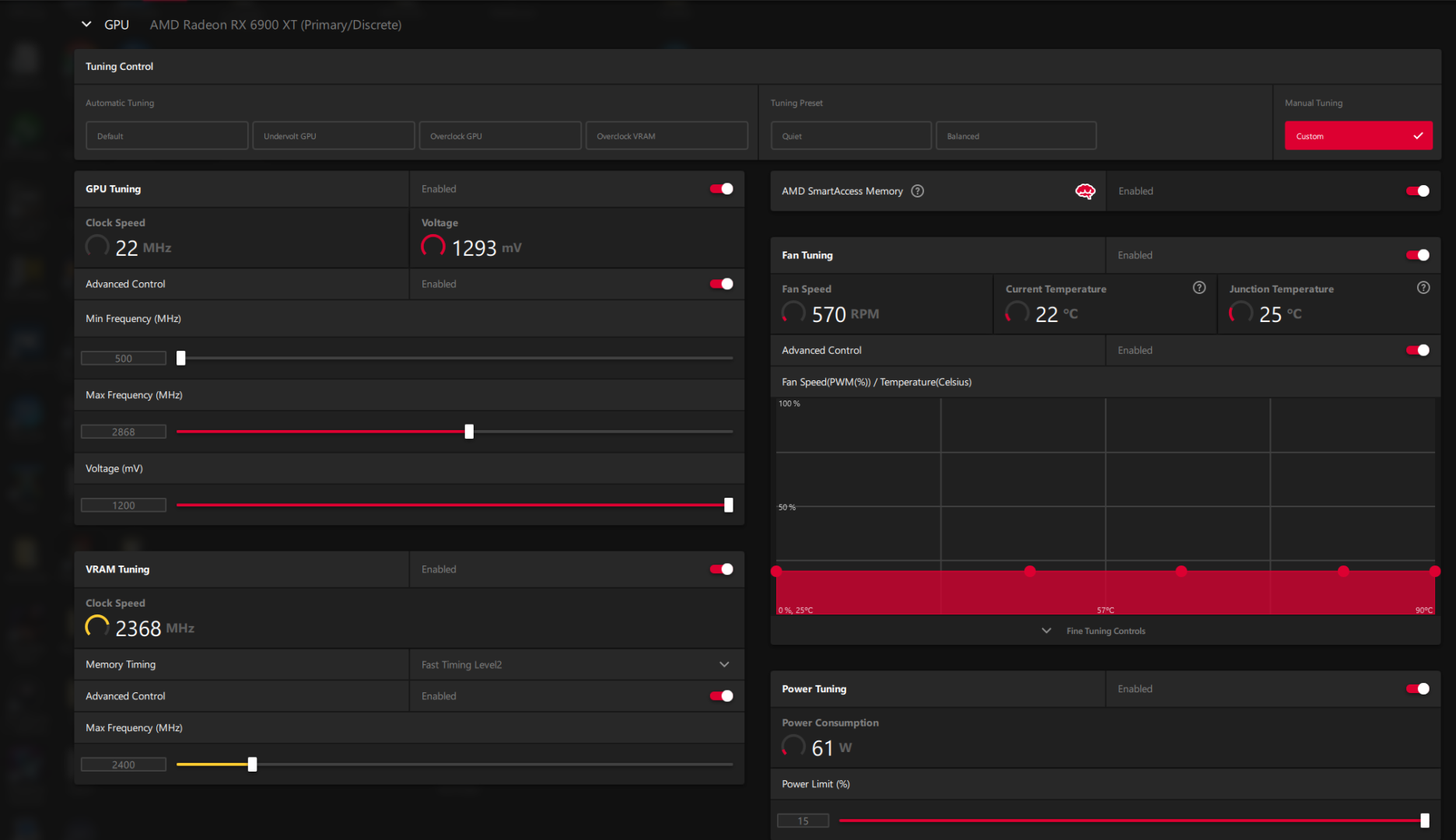
Task: Turn off VRAM Tuning Advanced Control
Action: [722, 696]
